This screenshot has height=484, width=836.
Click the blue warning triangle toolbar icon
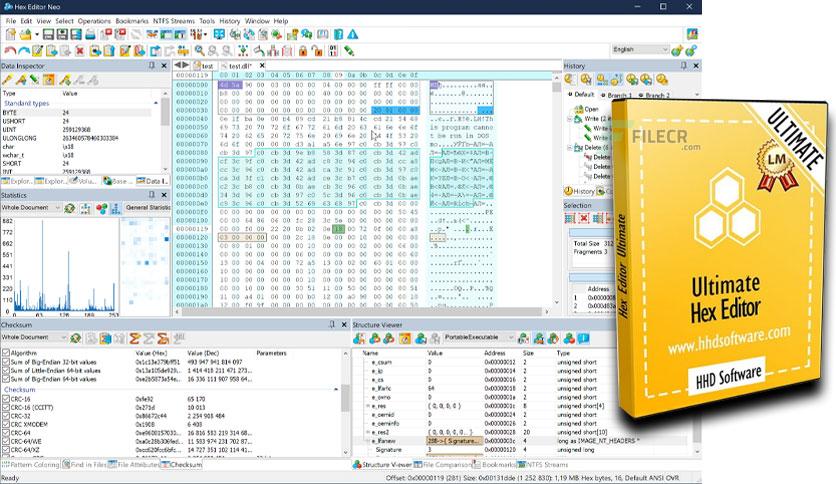352,35
